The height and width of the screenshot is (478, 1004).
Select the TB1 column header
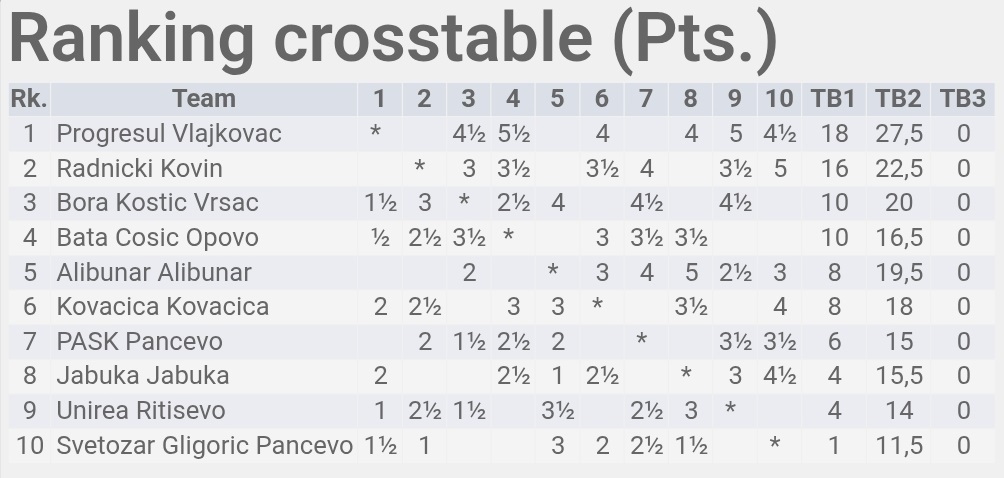(833, 99)
